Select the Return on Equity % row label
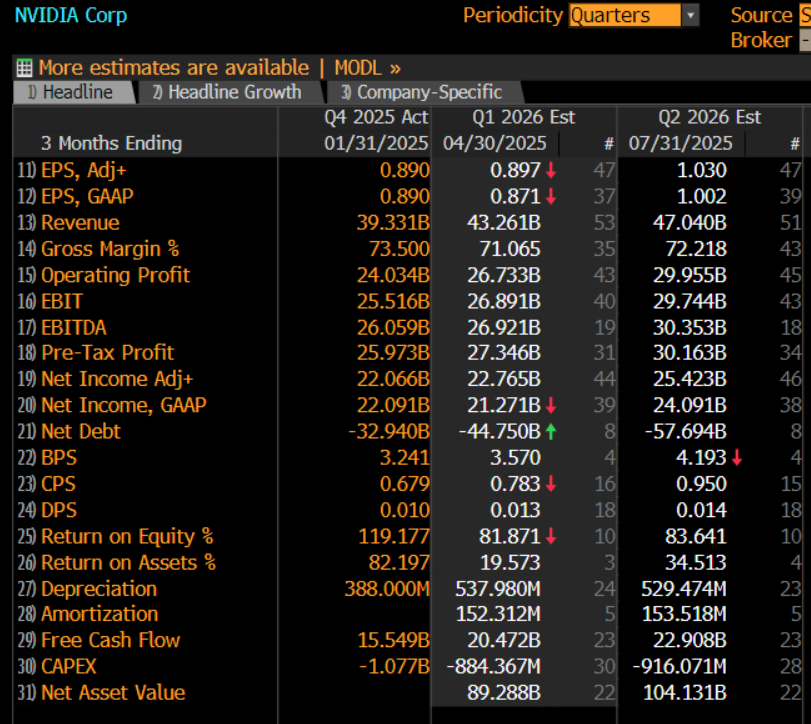 127,536
